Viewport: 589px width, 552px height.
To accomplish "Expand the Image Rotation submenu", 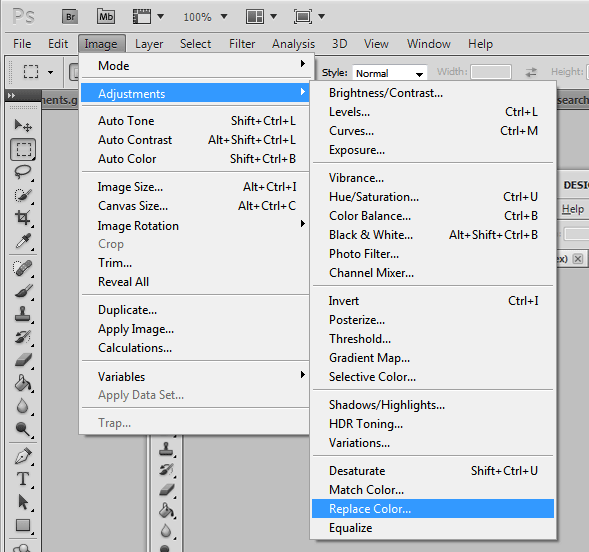I will click(195, 226).
